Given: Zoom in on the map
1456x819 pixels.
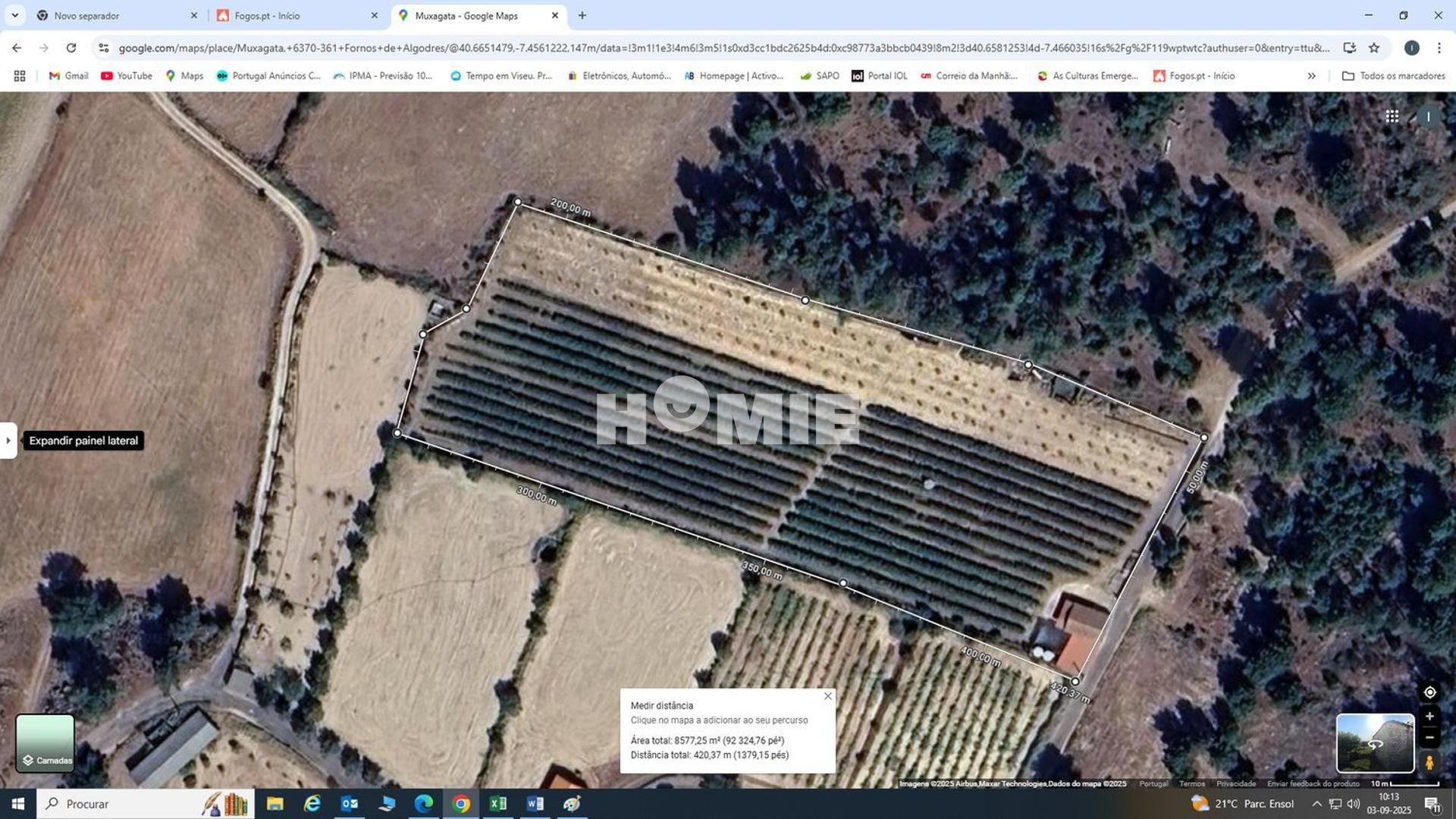Looking at the screenshot, I should click(x=1429, y=716).
